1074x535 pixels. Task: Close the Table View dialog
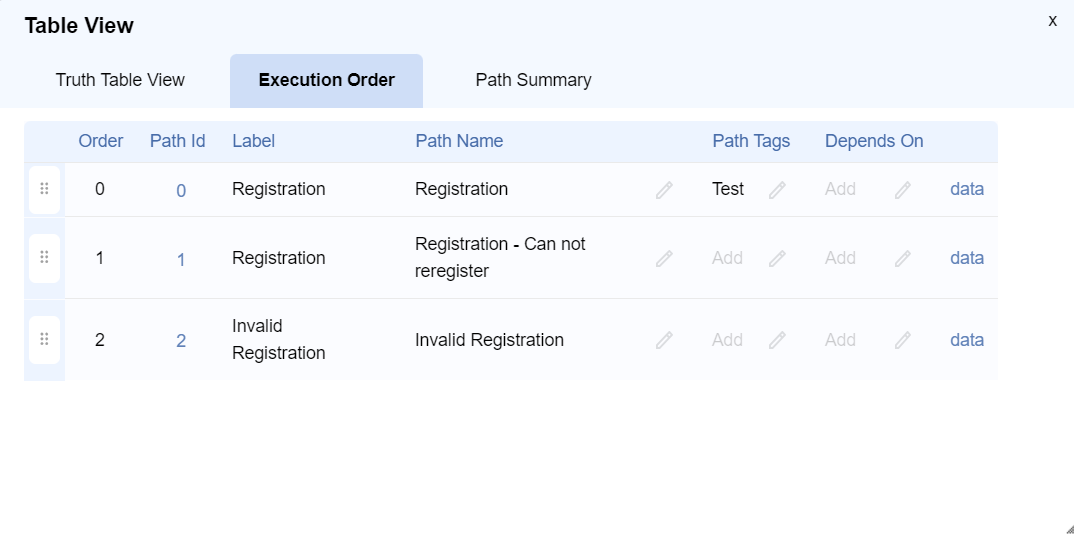(1052, 21)
